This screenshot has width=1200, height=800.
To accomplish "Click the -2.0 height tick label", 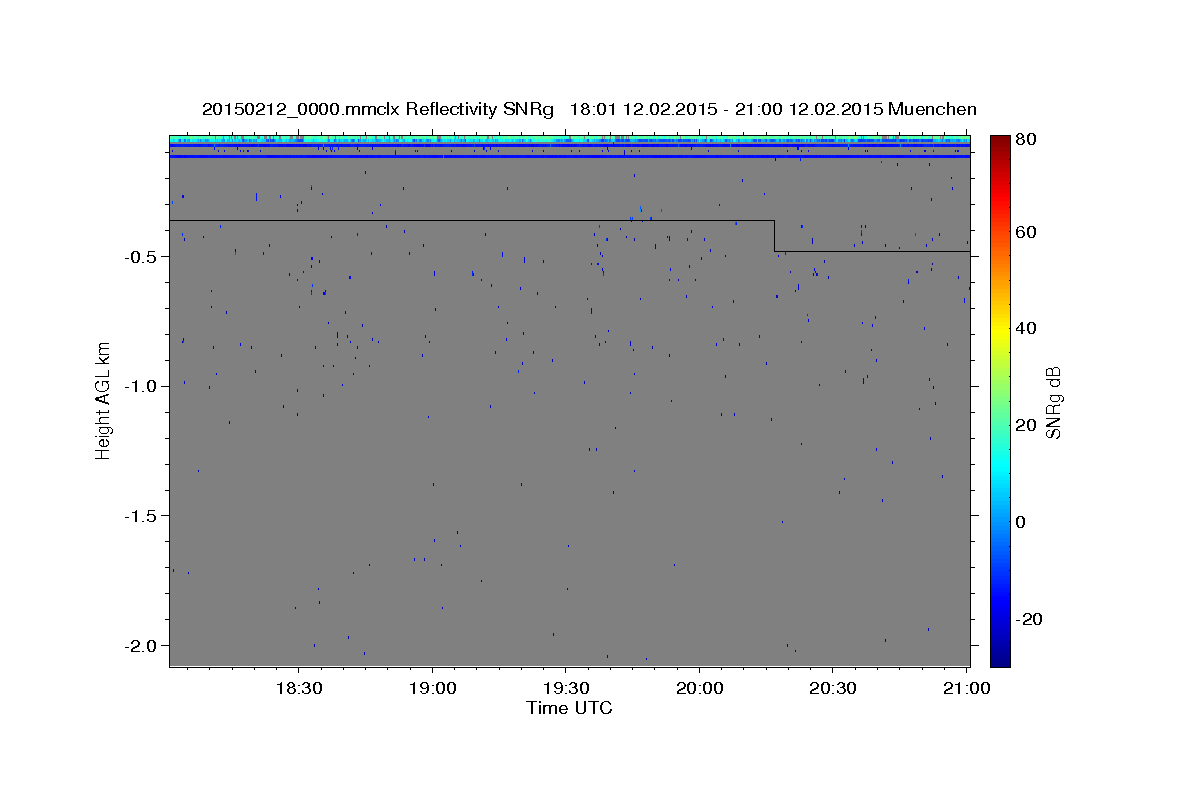I will pyautogui.click(x=140, y=646).
